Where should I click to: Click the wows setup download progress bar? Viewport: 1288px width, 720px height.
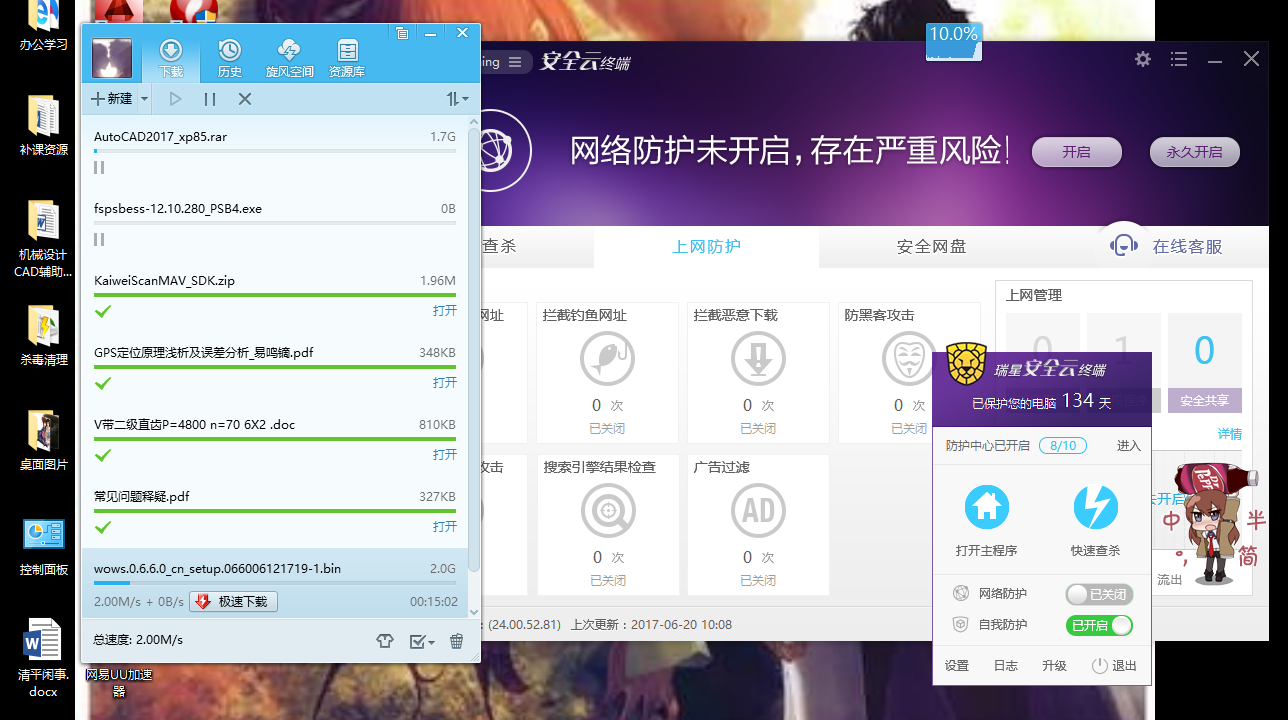[275, 583]
